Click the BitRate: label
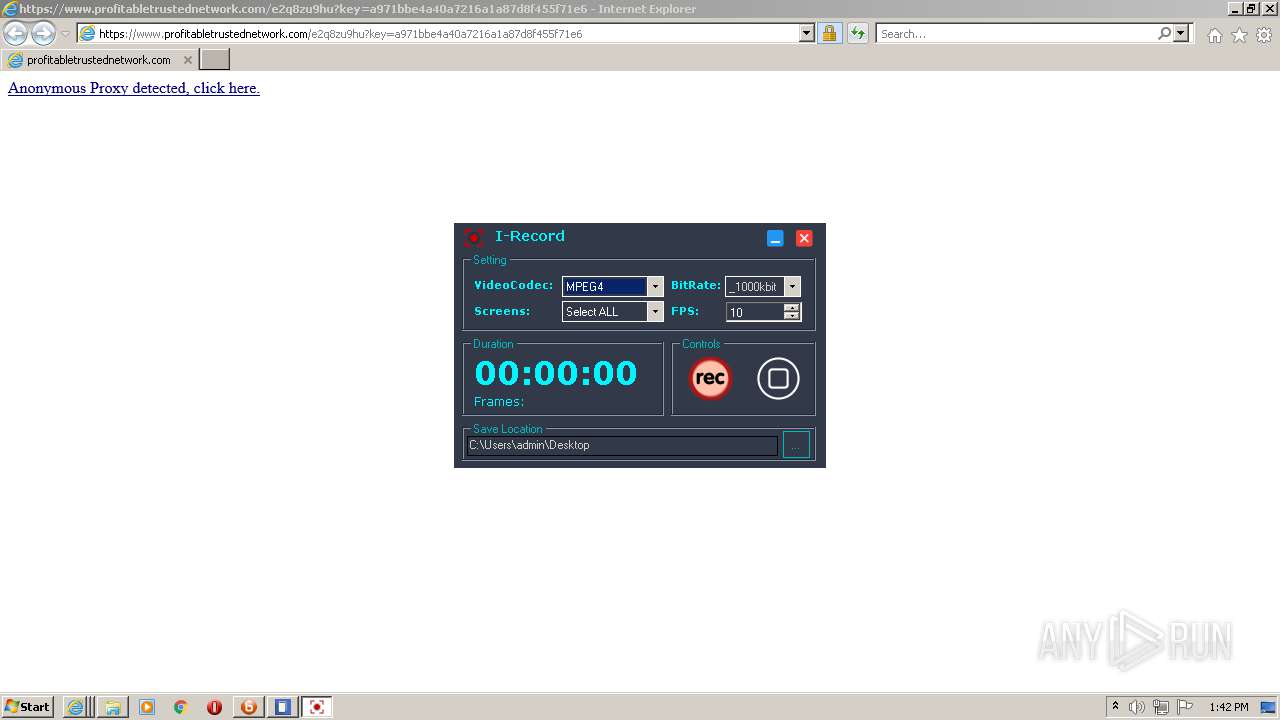 pos(696,285)
